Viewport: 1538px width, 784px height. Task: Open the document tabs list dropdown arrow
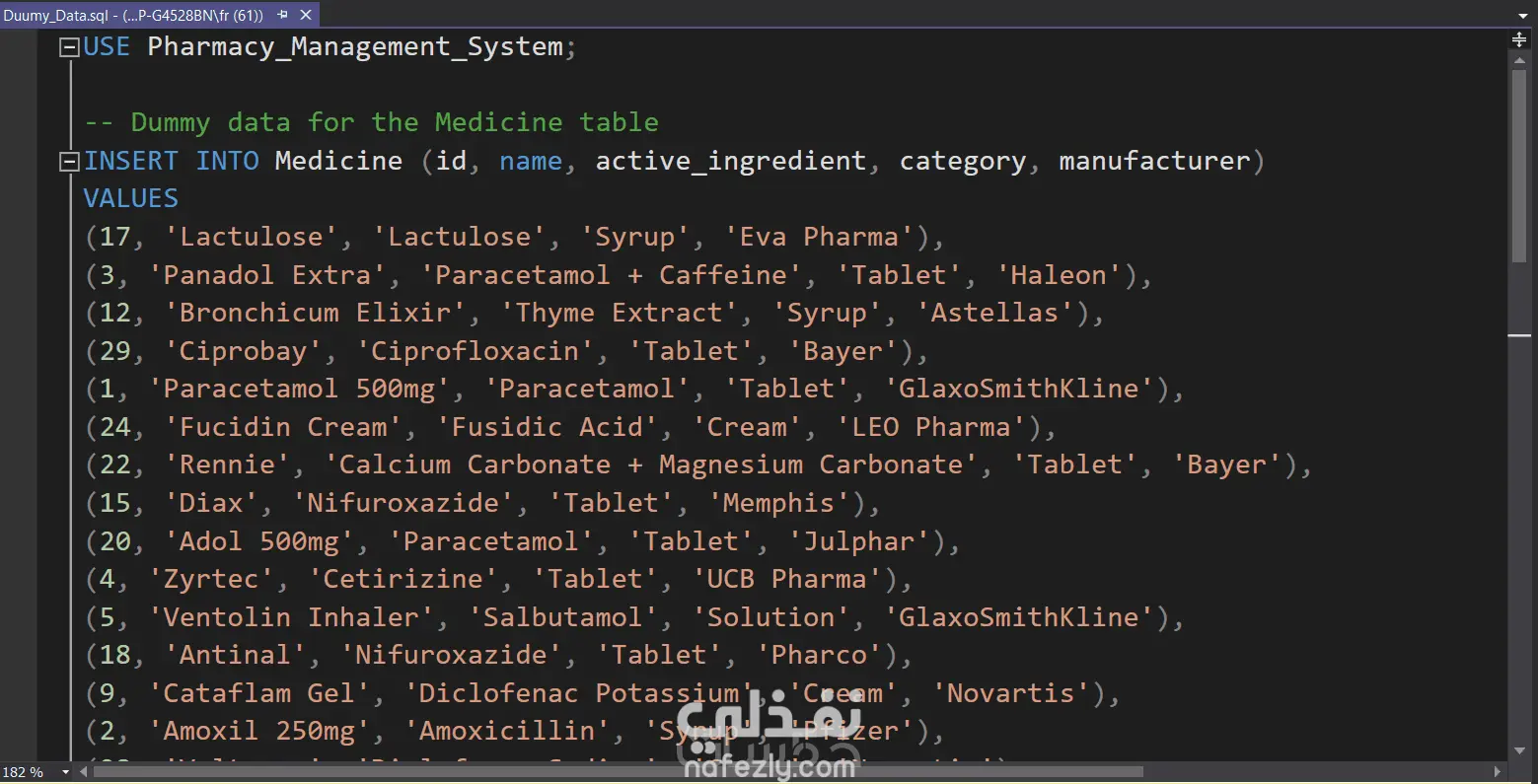coord(1523,16)
